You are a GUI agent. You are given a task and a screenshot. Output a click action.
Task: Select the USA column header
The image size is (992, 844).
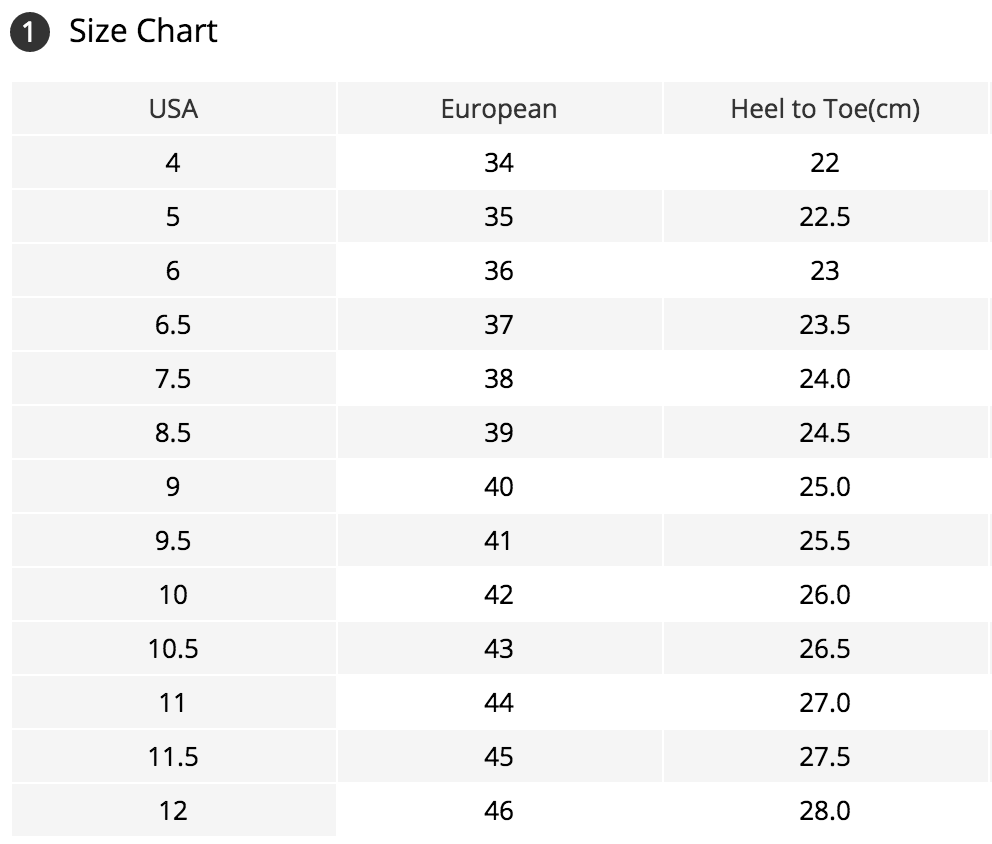pyautogui.click(x=173, y=108)
